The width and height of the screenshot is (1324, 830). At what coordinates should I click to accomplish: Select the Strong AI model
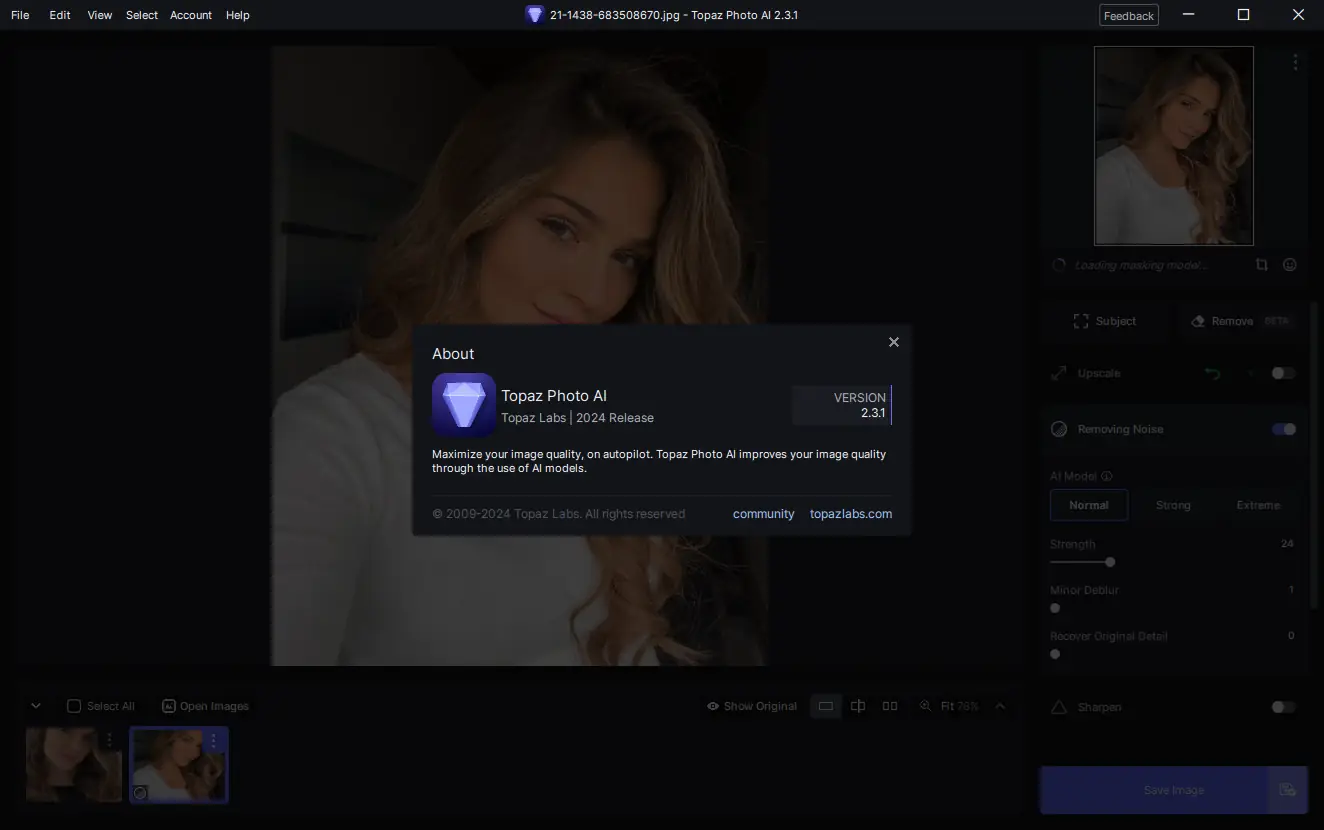(1173, 505)
